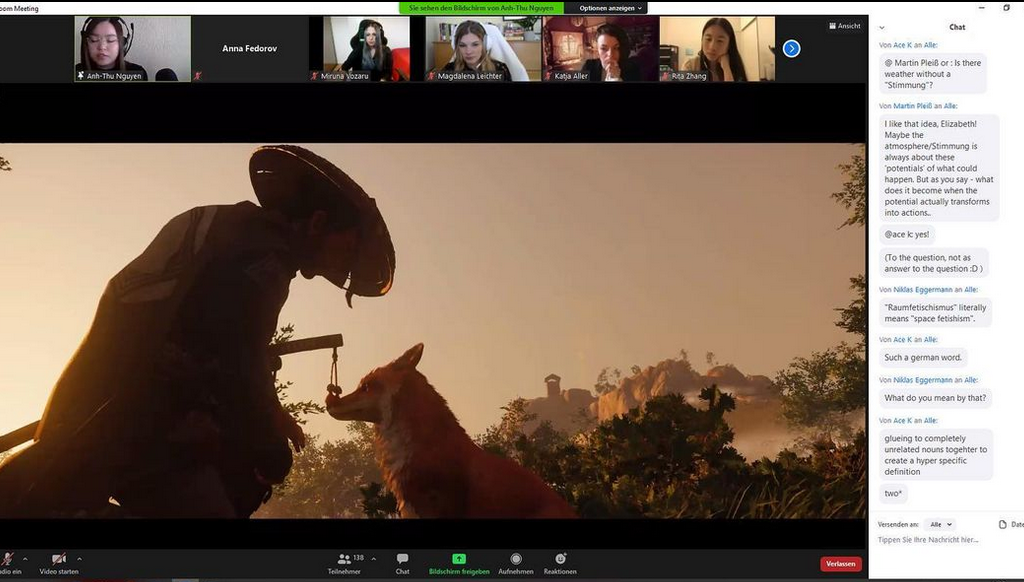Select Anh-Thu Nguyen video thumbnail
Viewport: 1024px width, 582px height.
[x=133, y=49]
